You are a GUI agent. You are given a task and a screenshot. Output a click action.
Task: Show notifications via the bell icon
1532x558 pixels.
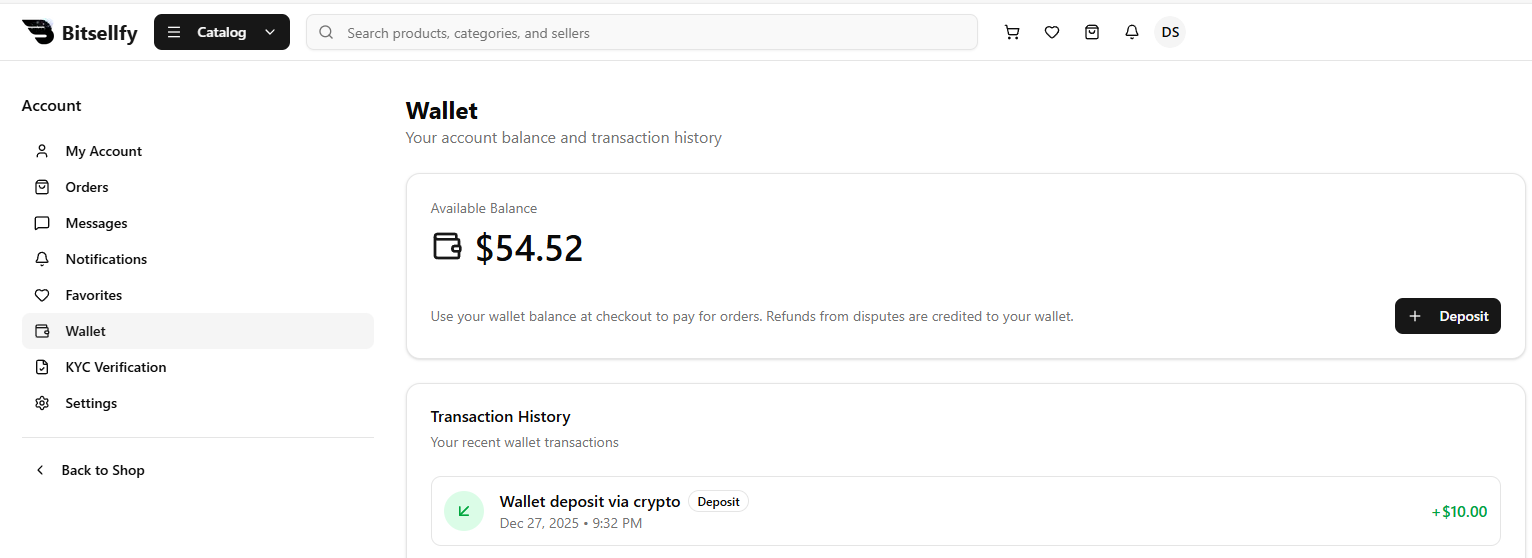click(1132, 32)
